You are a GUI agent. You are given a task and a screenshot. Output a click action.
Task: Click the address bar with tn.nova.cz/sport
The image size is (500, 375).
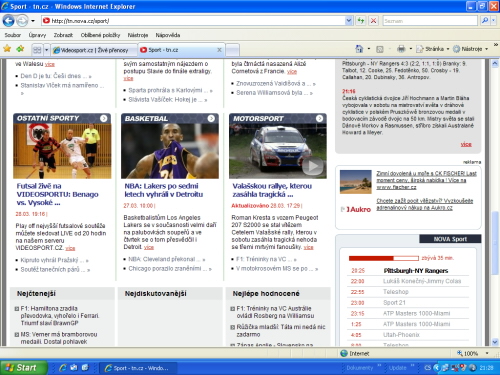tap(193, 21)
